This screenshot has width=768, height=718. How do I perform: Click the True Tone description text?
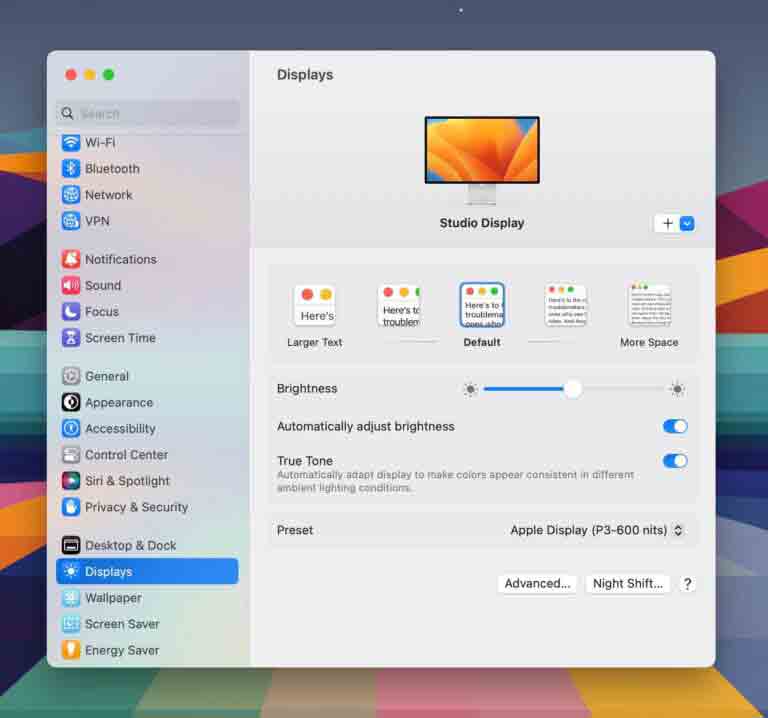click(x=456, y=481)
